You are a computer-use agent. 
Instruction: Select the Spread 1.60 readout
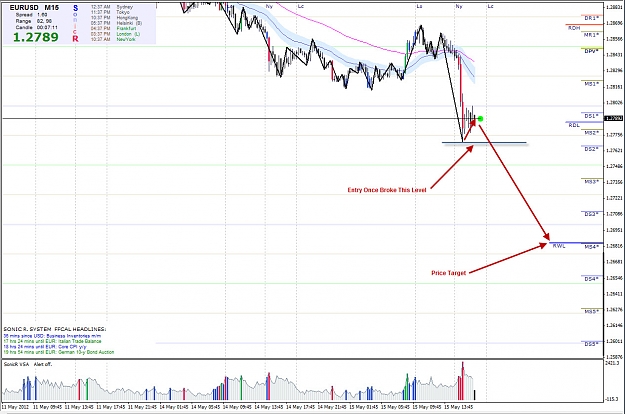[x=31, y=15]
